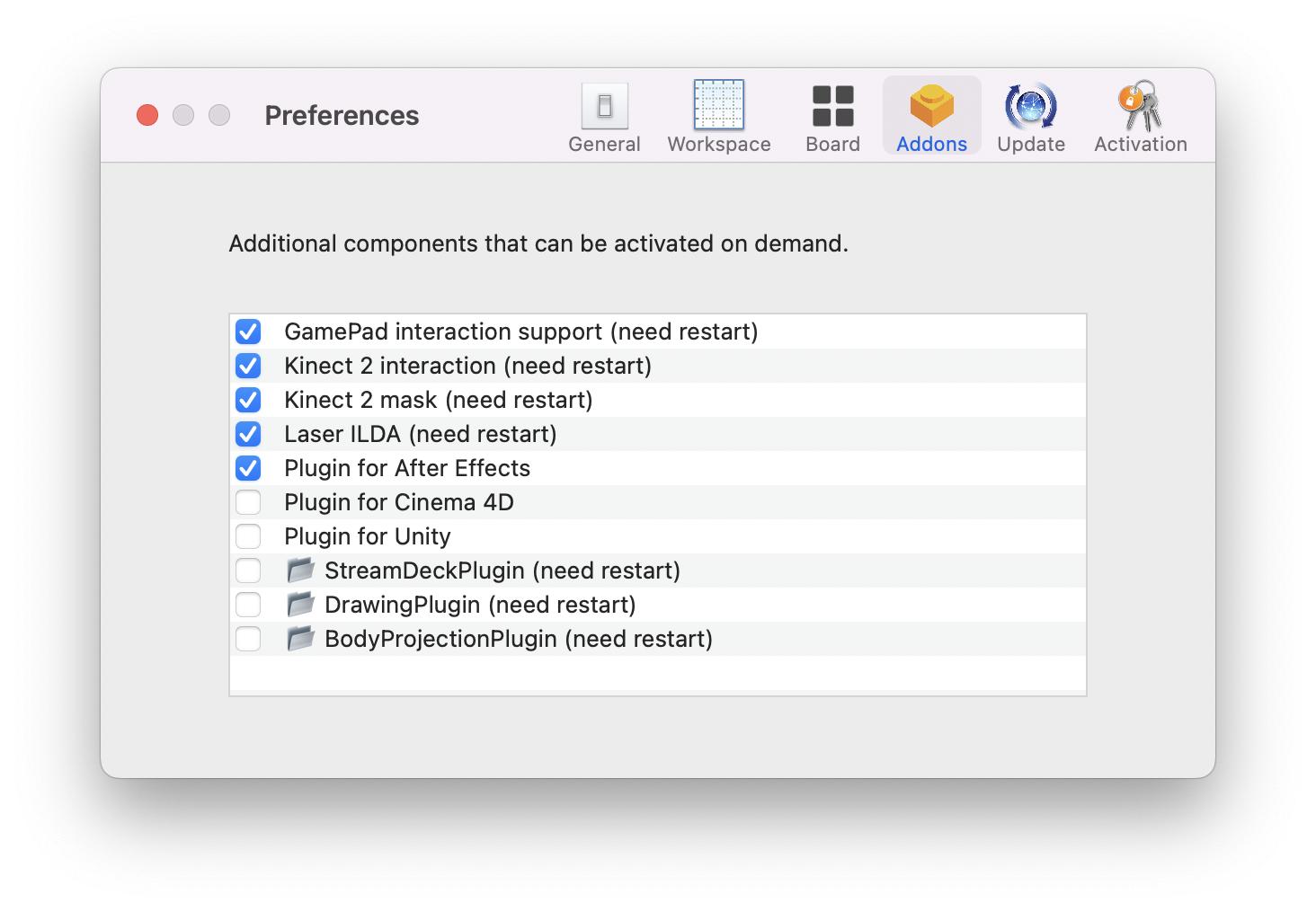Screen dimensions: 1316x911
Task: Open the Update globe icon
Action: pyautogui.click(x=1030, y=106)
